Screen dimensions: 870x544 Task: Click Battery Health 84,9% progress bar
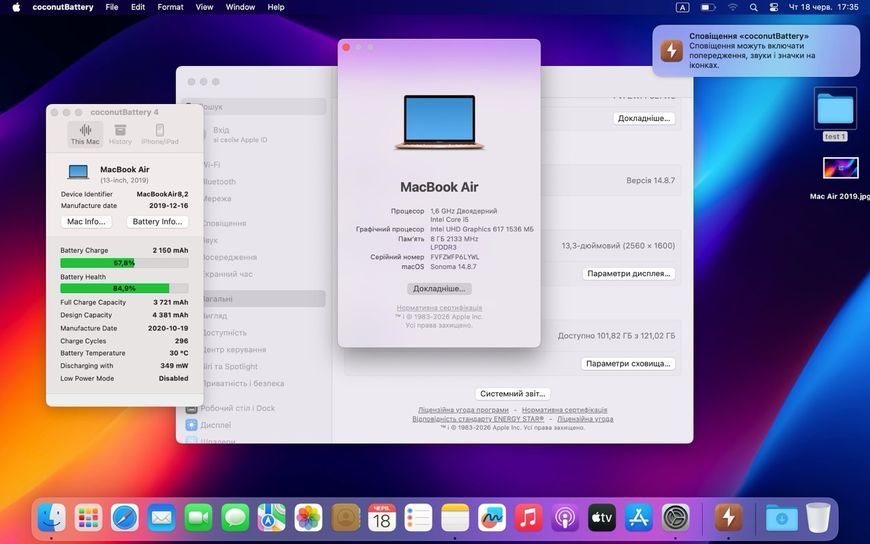[124, 288]
